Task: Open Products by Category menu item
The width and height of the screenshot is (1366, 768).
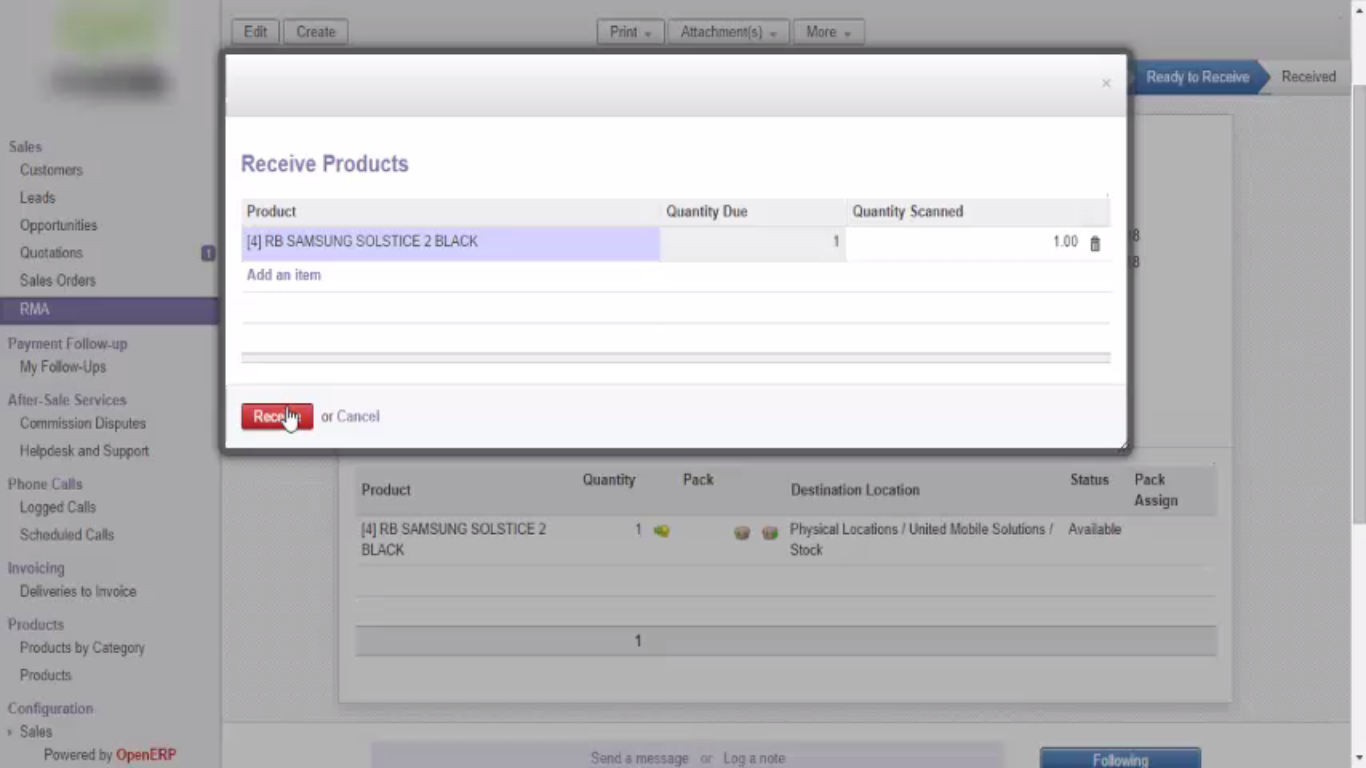Action: point(82,648)
